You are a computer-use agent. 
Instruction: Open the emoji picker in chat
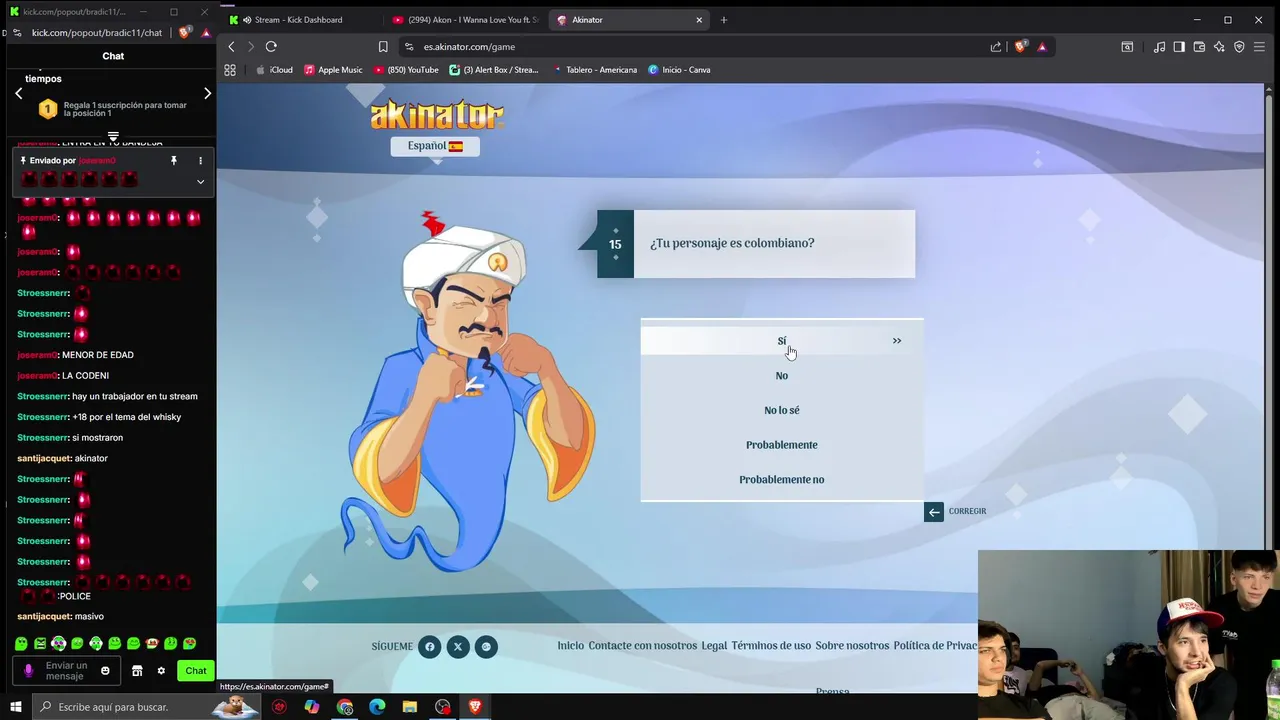(x=105, y=671)
